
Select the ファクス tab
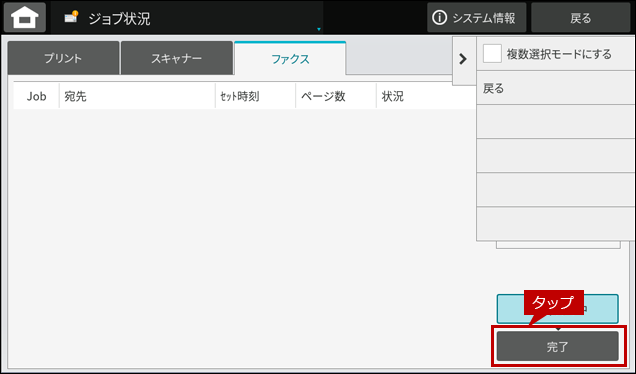pos(290,58)
